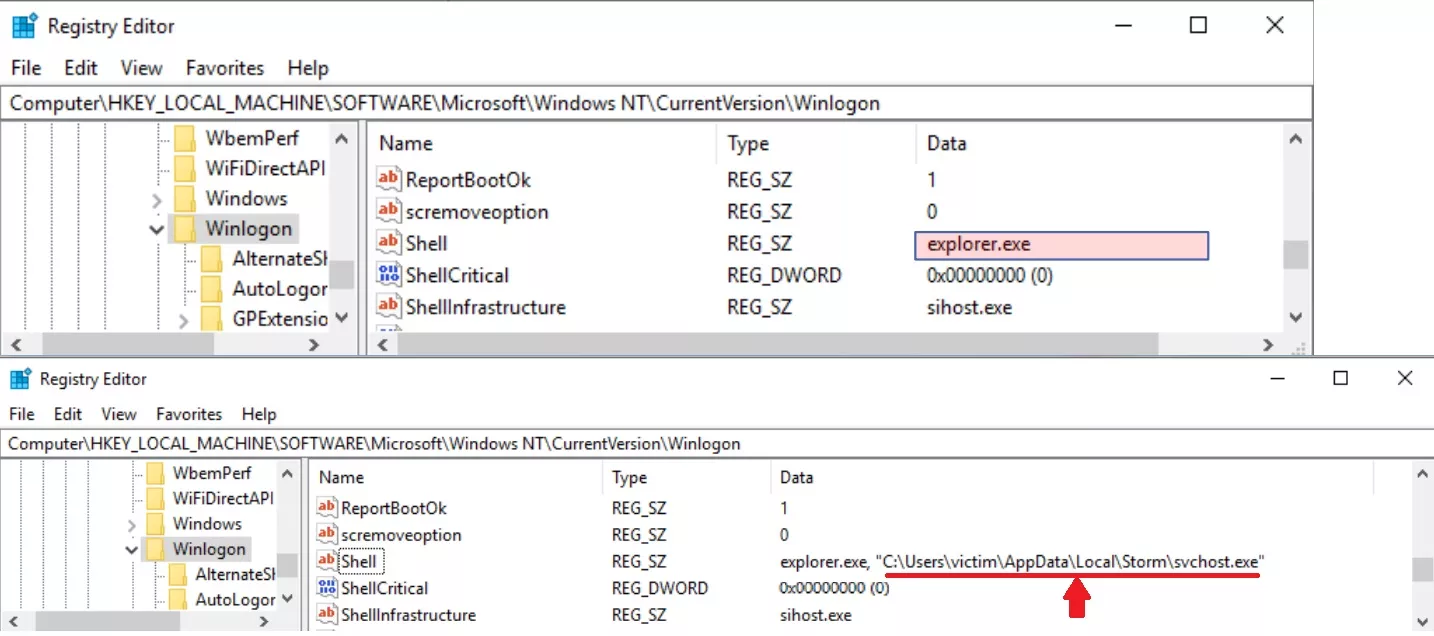The width and height of the screenshot is (1434, 636).
Task: Select GPExtensio folder icon in top window tree
Action: (211, 319)
